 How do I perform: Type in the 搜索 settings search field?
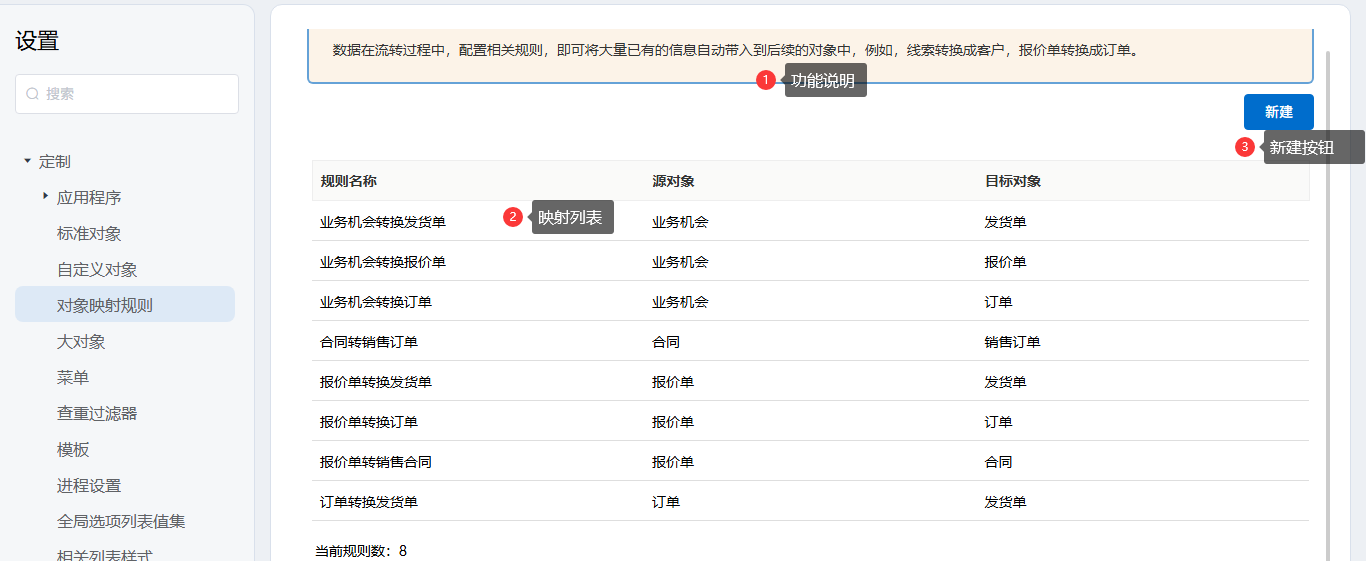(135, 94)
